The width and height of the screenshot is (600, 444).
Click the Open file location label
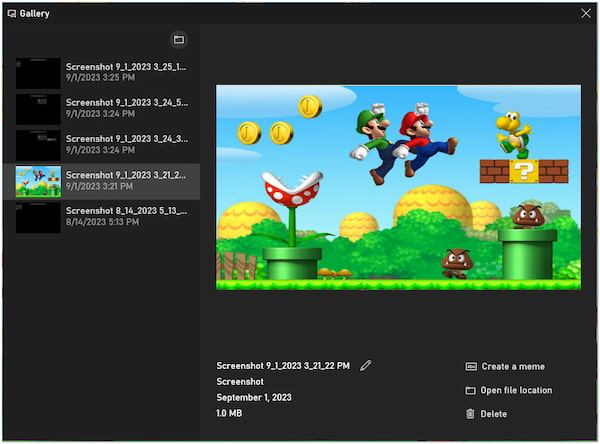click(x=516, y=391)
